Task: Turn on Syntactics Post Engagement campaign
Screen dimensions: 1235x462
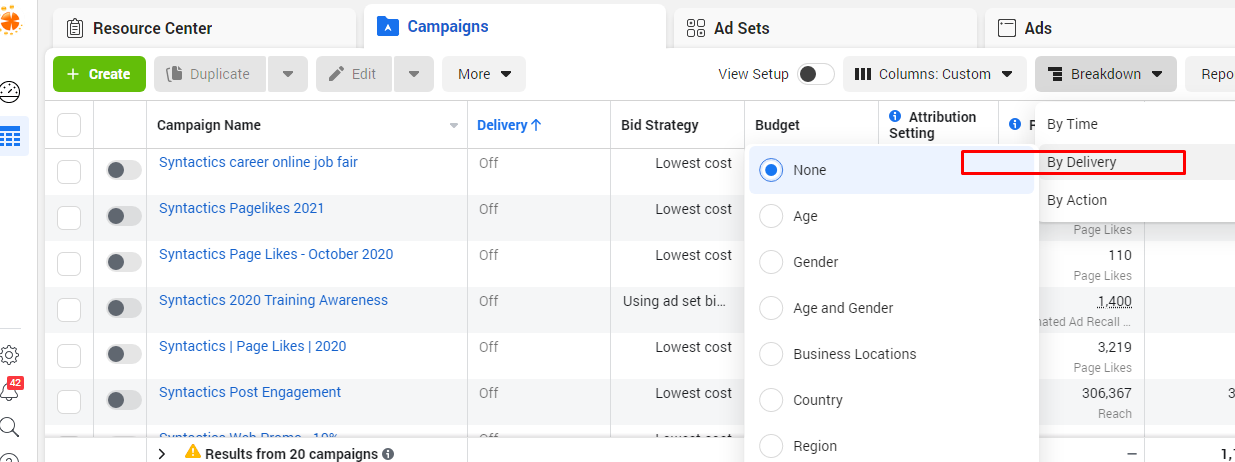Action: tap(124, 400)
